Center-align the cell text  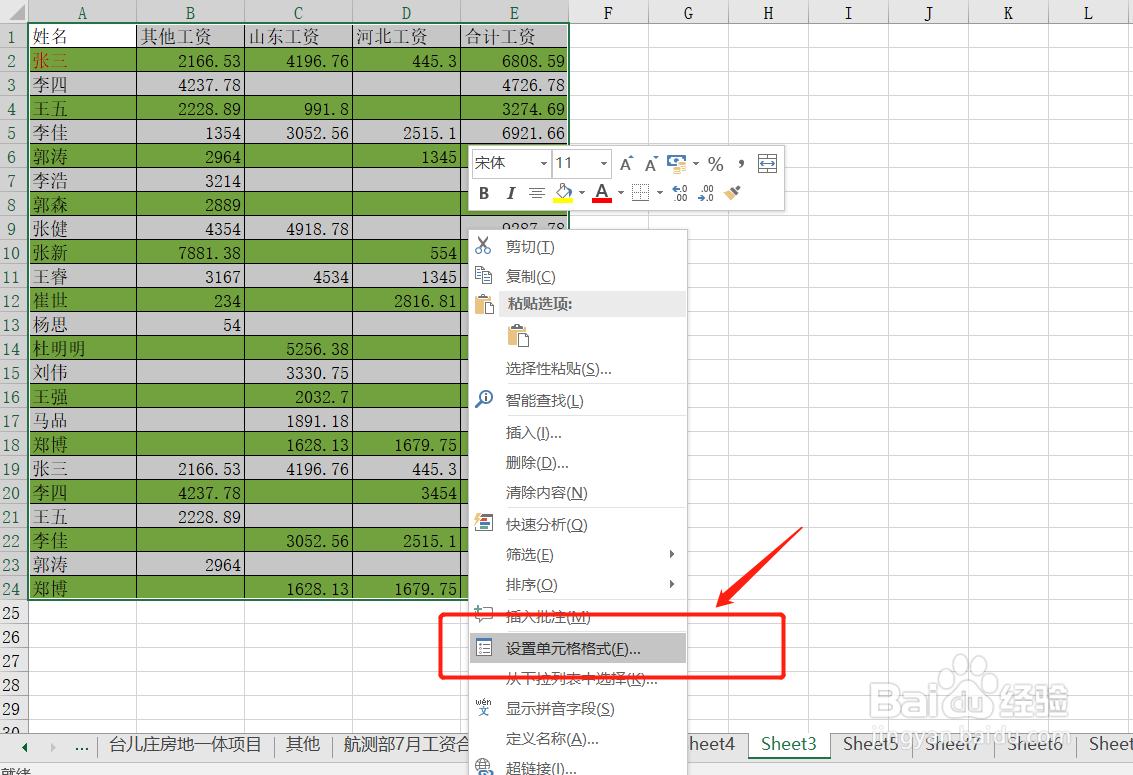[x=536, y=193]
